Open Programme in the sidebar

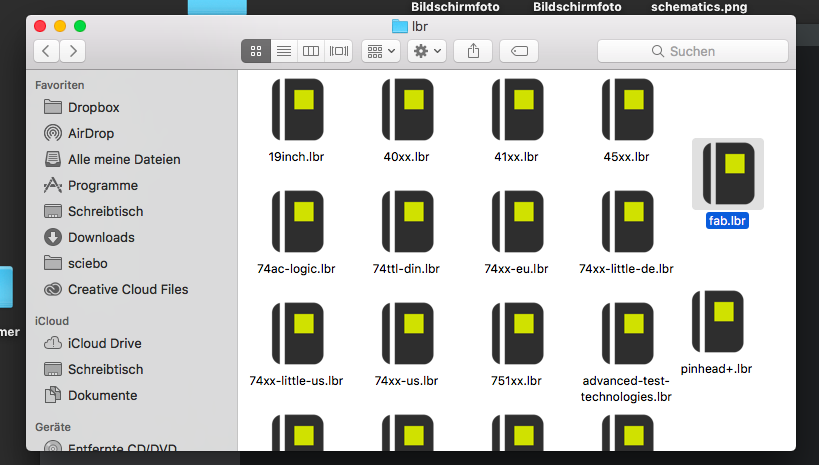coord(91,185)
